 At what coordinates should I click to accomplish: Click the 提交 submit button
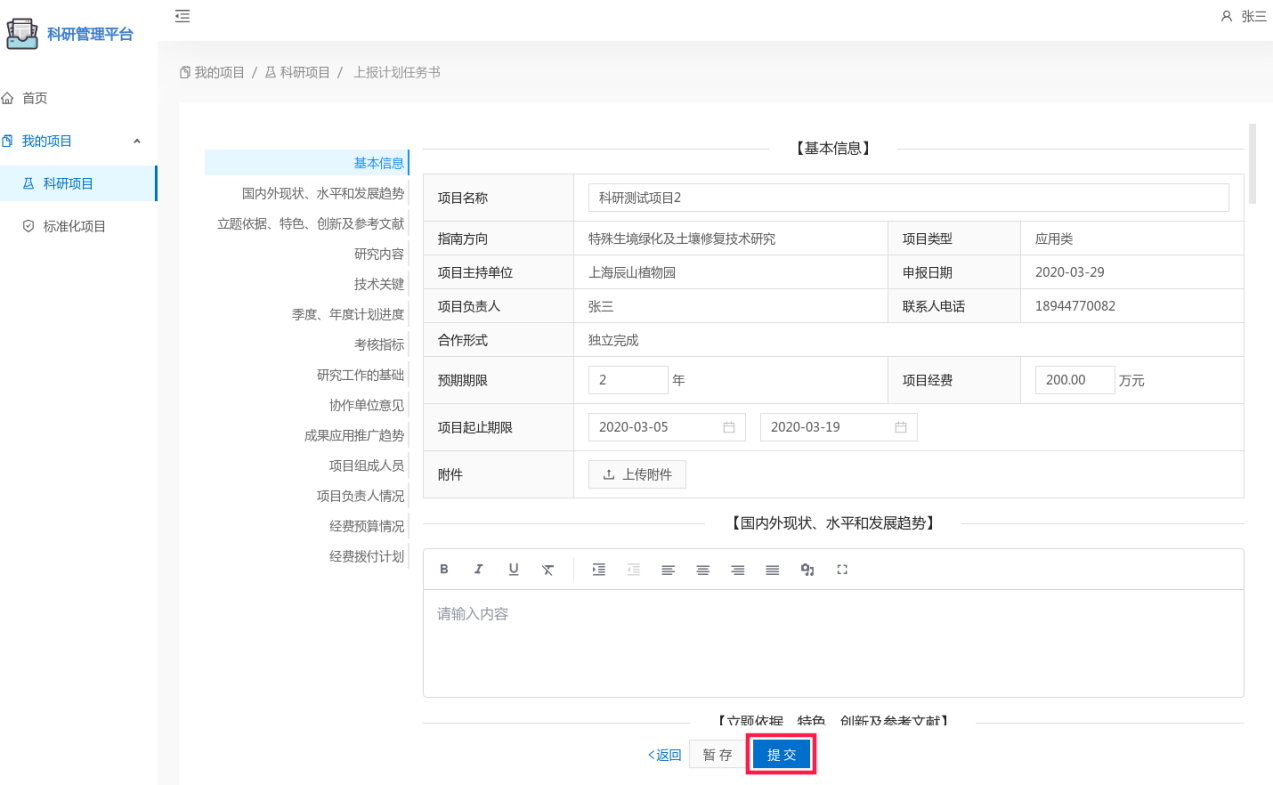[x=782, y=755]
